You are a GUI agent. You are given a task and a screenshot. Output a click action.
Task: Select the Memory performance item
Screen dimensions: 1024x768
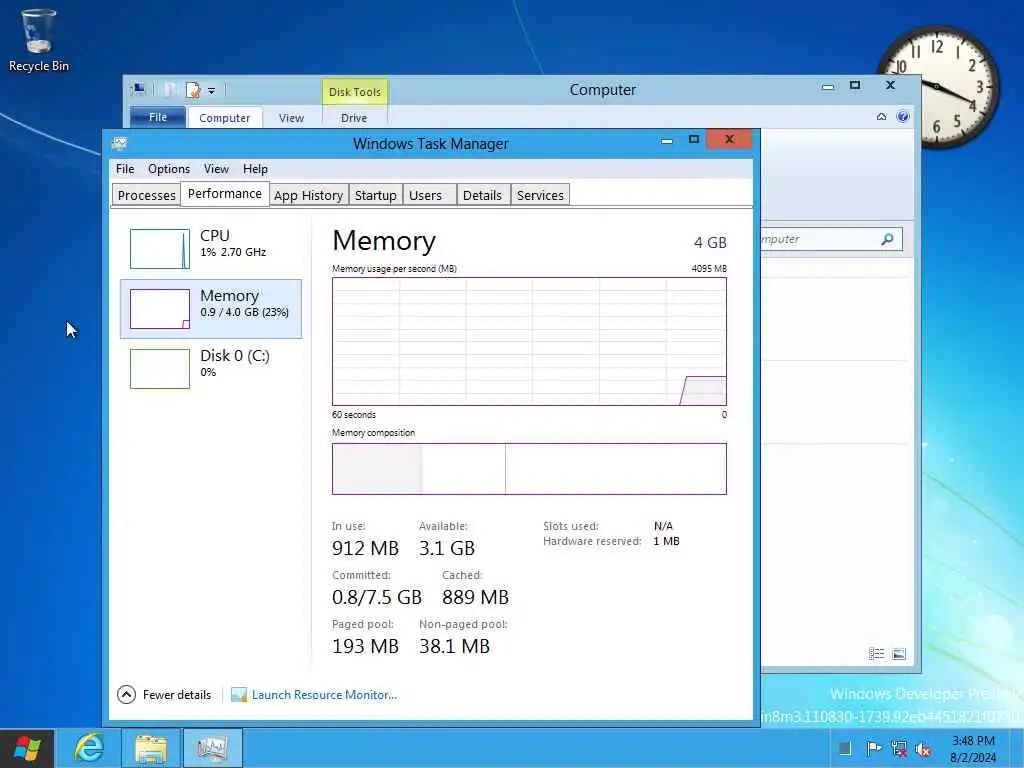pos(211,309)
